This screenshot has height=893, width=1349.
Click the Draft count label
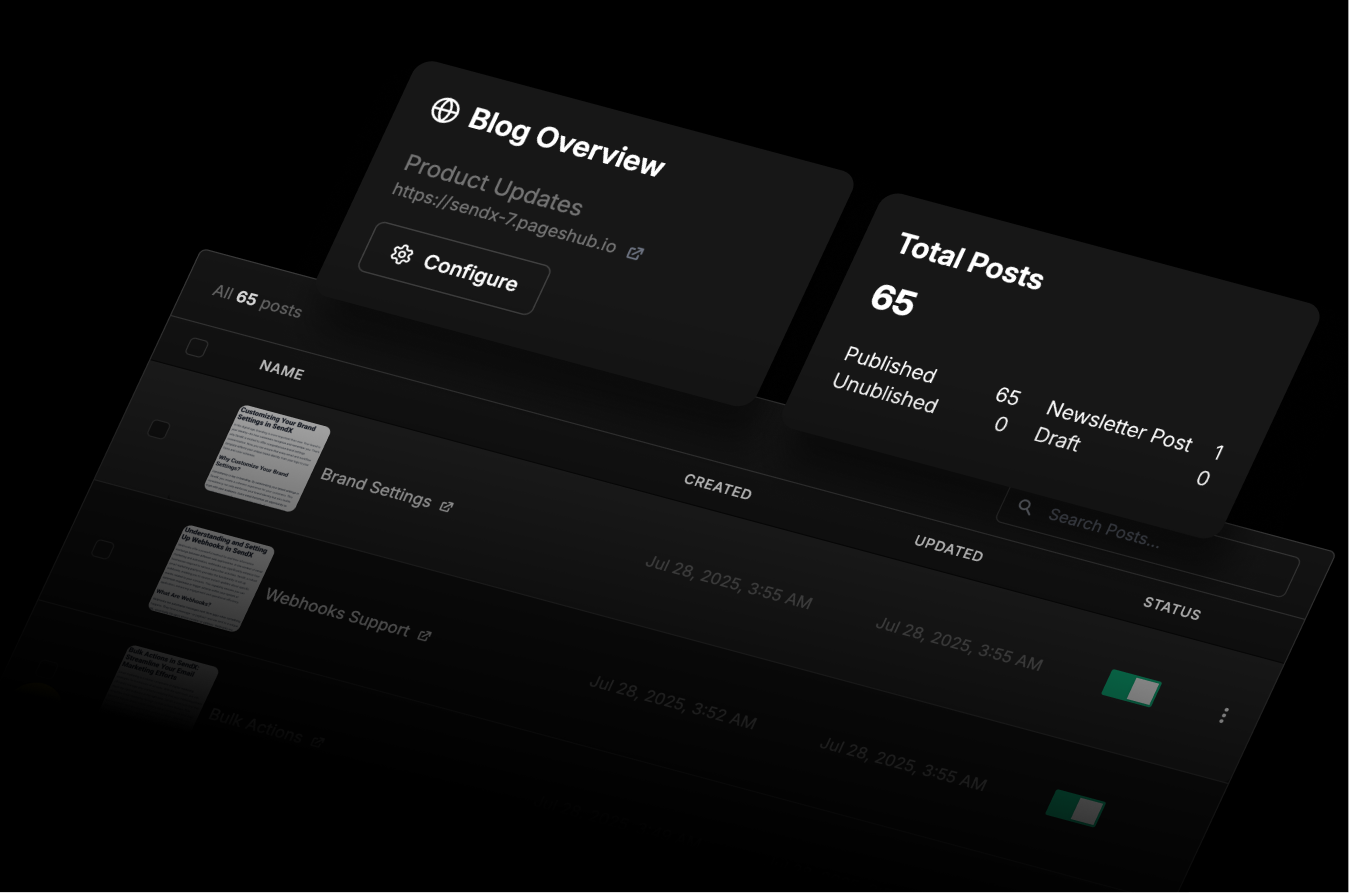tap(1057, 438)
